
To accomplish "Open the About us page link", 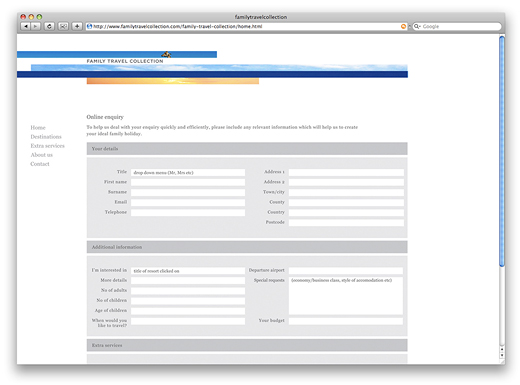I will click(x=42, y=155).
